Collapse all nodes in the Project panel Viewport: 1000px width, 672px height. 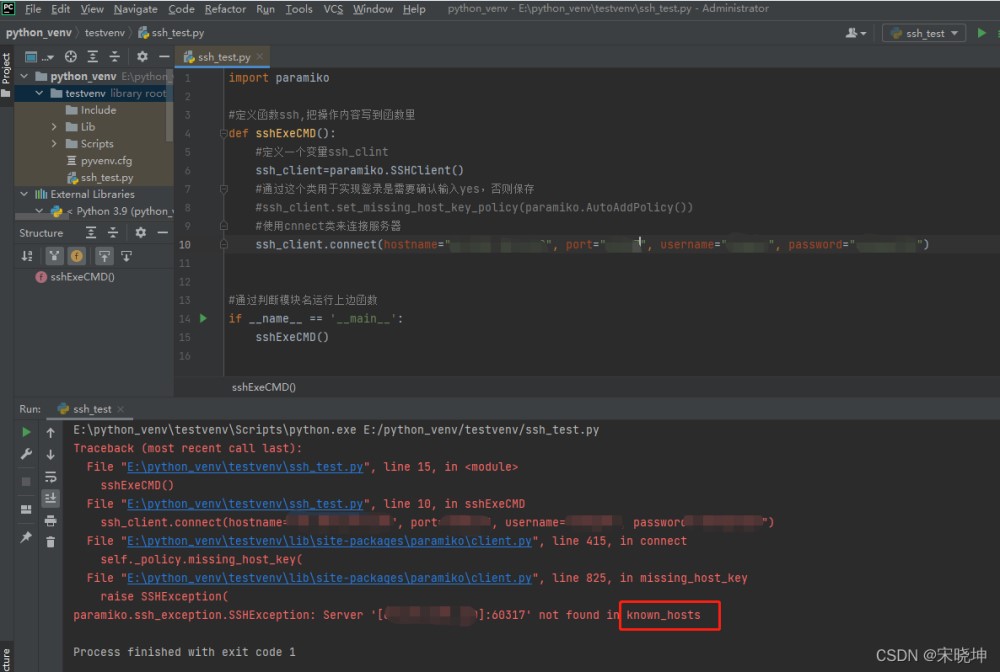pyautogui.click(x=115, y=57)
